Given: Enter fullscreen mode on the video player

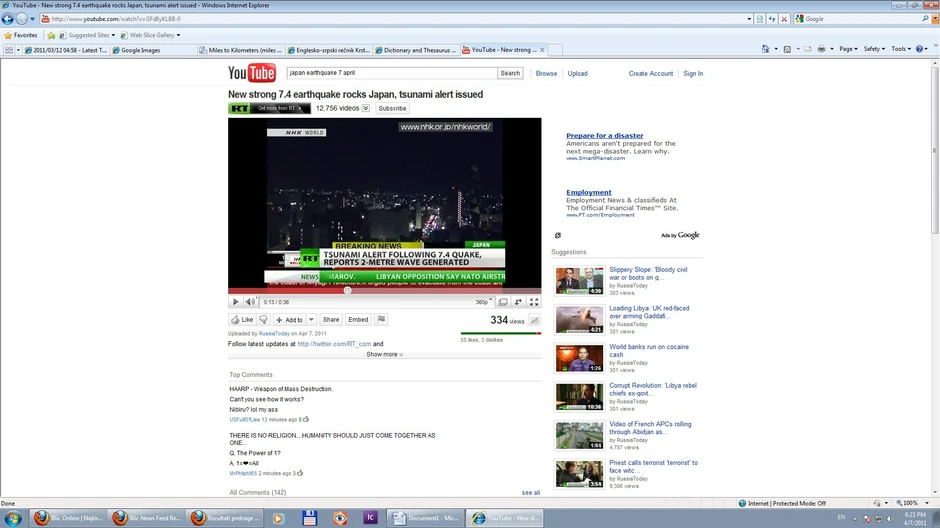Looking at the screenshot, I should point(534,302).
